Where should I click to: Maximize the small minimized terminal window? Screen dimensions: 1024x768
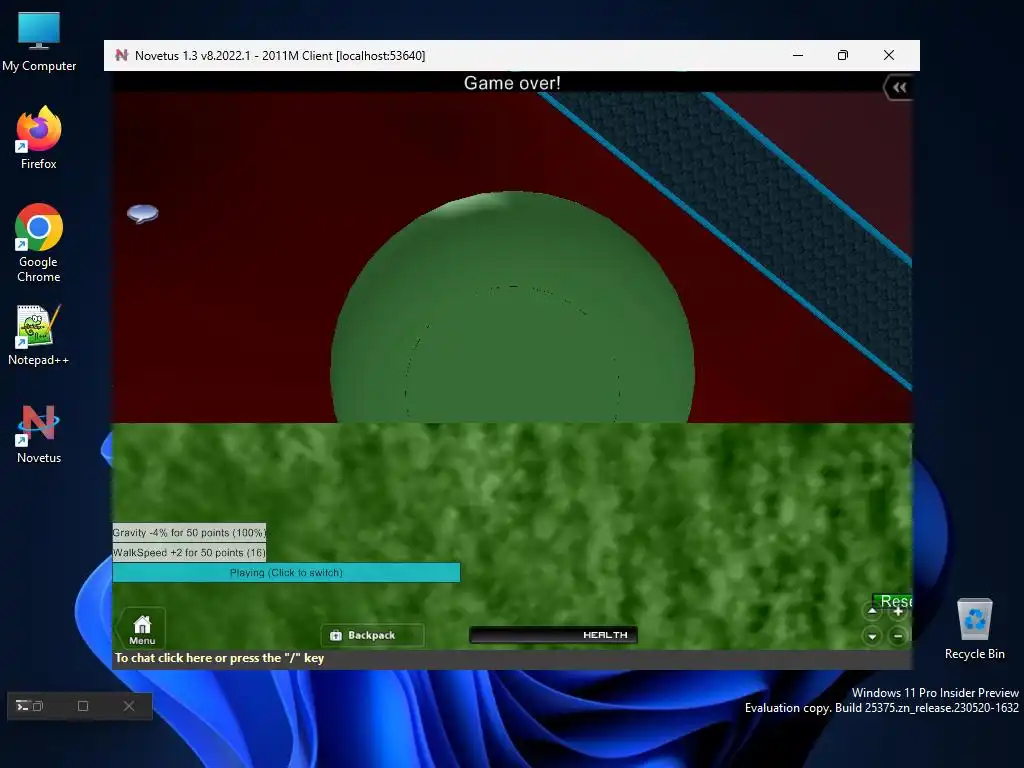click(x=83, y=706)
